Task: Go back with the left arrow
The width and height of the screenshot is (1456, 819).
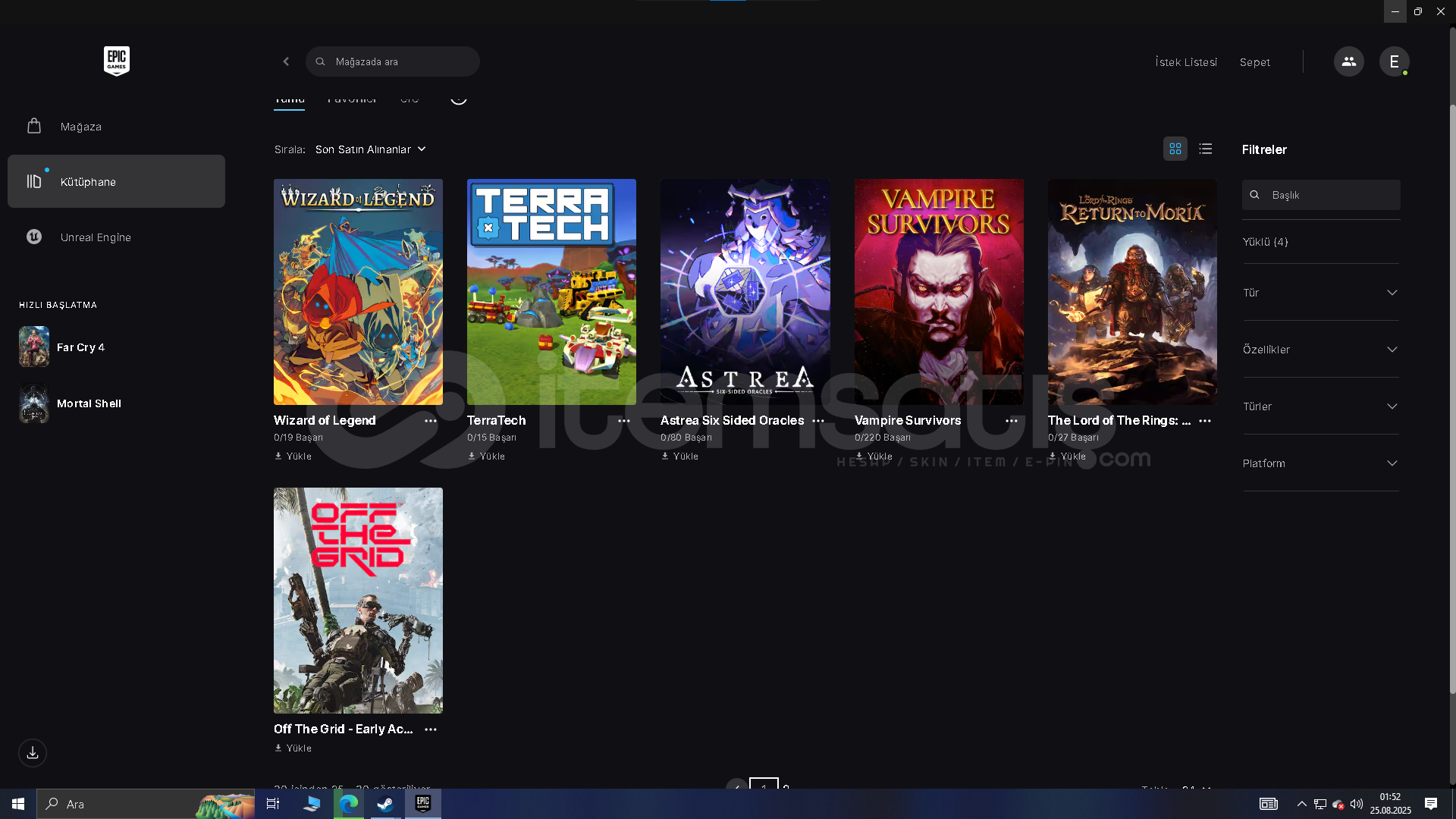Action: click(286, 61)
